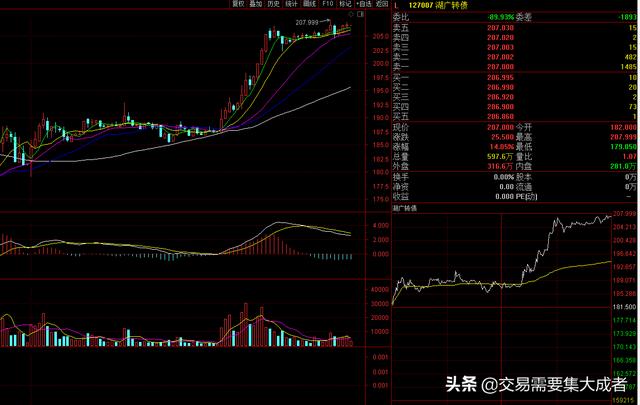640x405 pixels.
Task: Toggle the chart panel layout square icon
Action: (360, 14)
